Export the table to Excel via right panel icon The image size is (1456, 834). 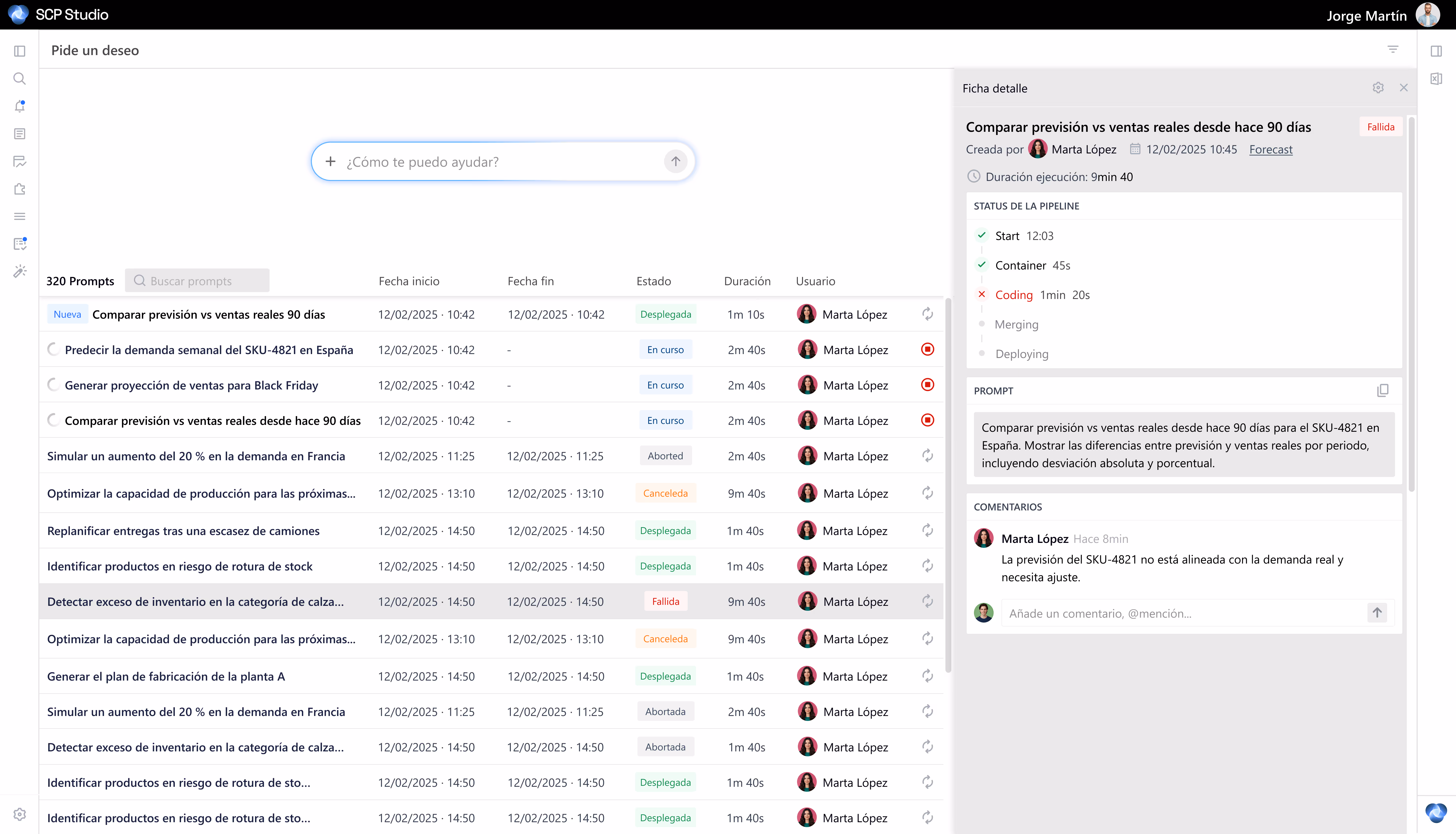click(x=1437, y=78)
